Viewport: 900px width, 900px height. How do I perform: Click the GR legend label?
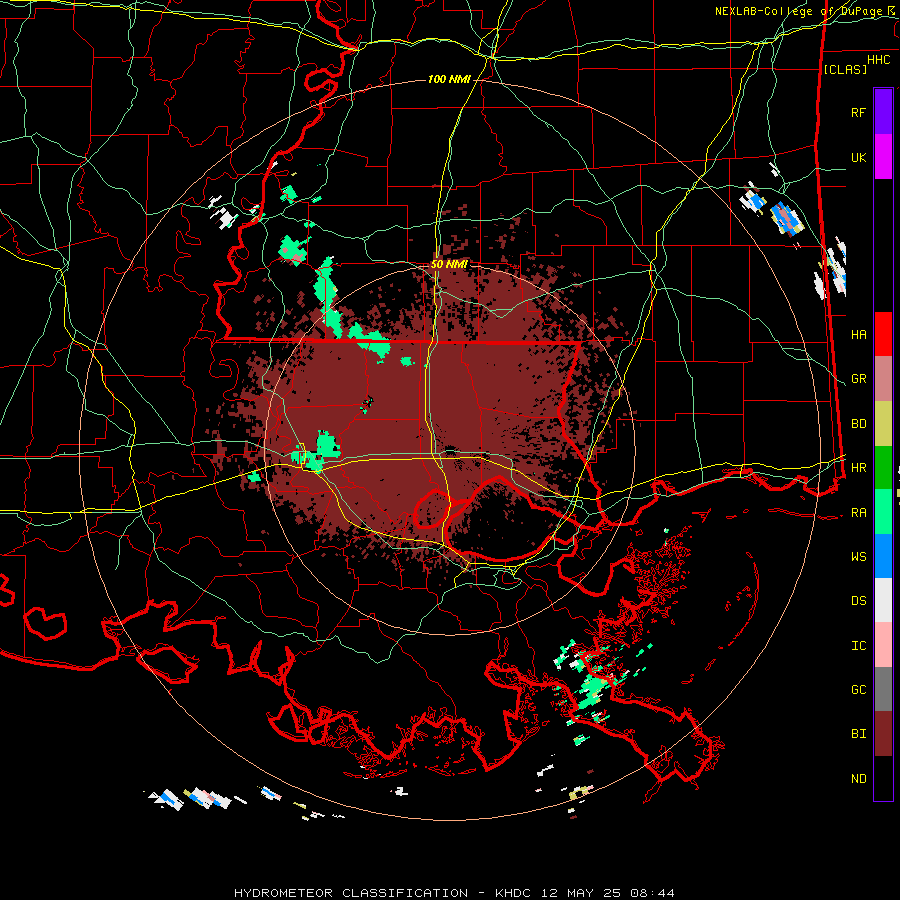pos(859,379)
